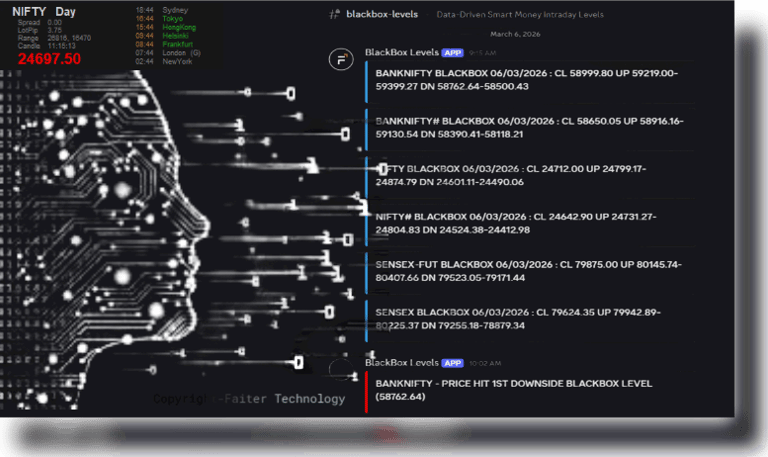Screen dimensions: 768x457
Task: Click the Tokyo 16:44 clock row
Action: coord(159,19)
